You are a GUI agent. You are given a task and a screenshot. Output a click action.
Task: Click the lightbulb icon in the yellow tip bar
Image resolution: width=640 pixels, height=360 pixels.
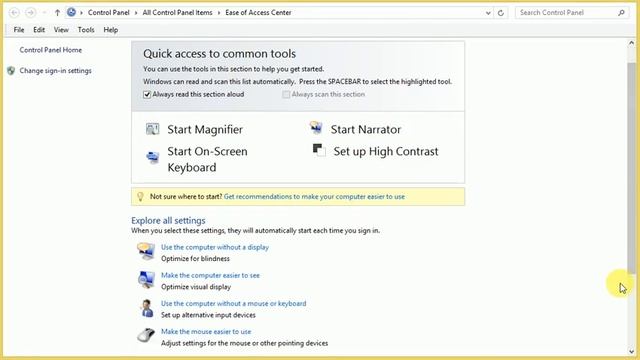click(x=140, y=197)
